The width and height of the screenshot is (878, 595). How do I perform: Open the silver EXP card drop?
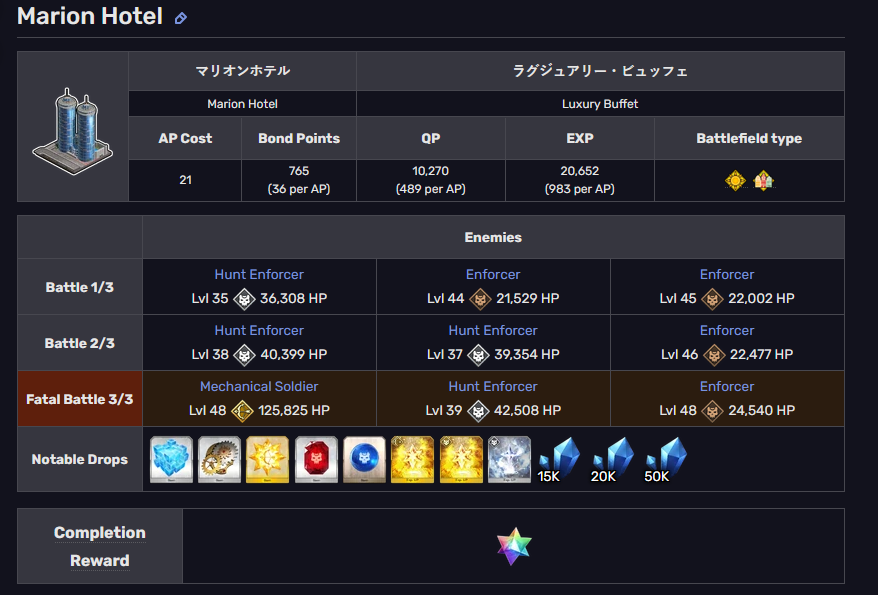[510, 460]
